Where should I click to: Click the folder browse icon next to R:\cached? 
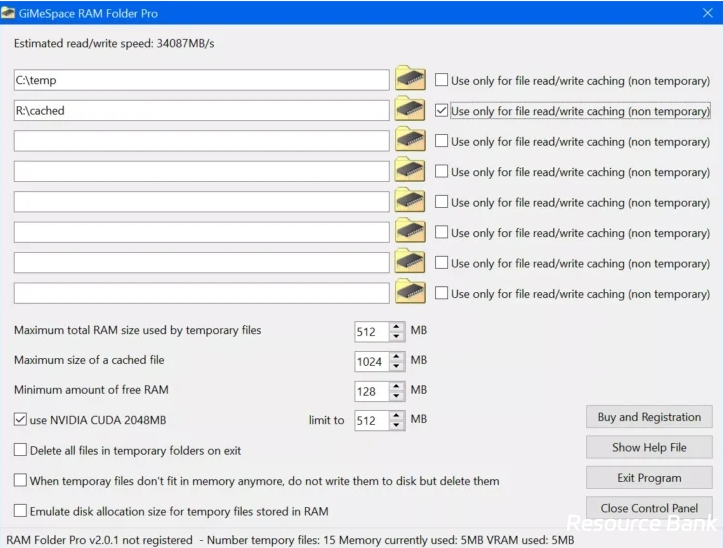[410, 110]
